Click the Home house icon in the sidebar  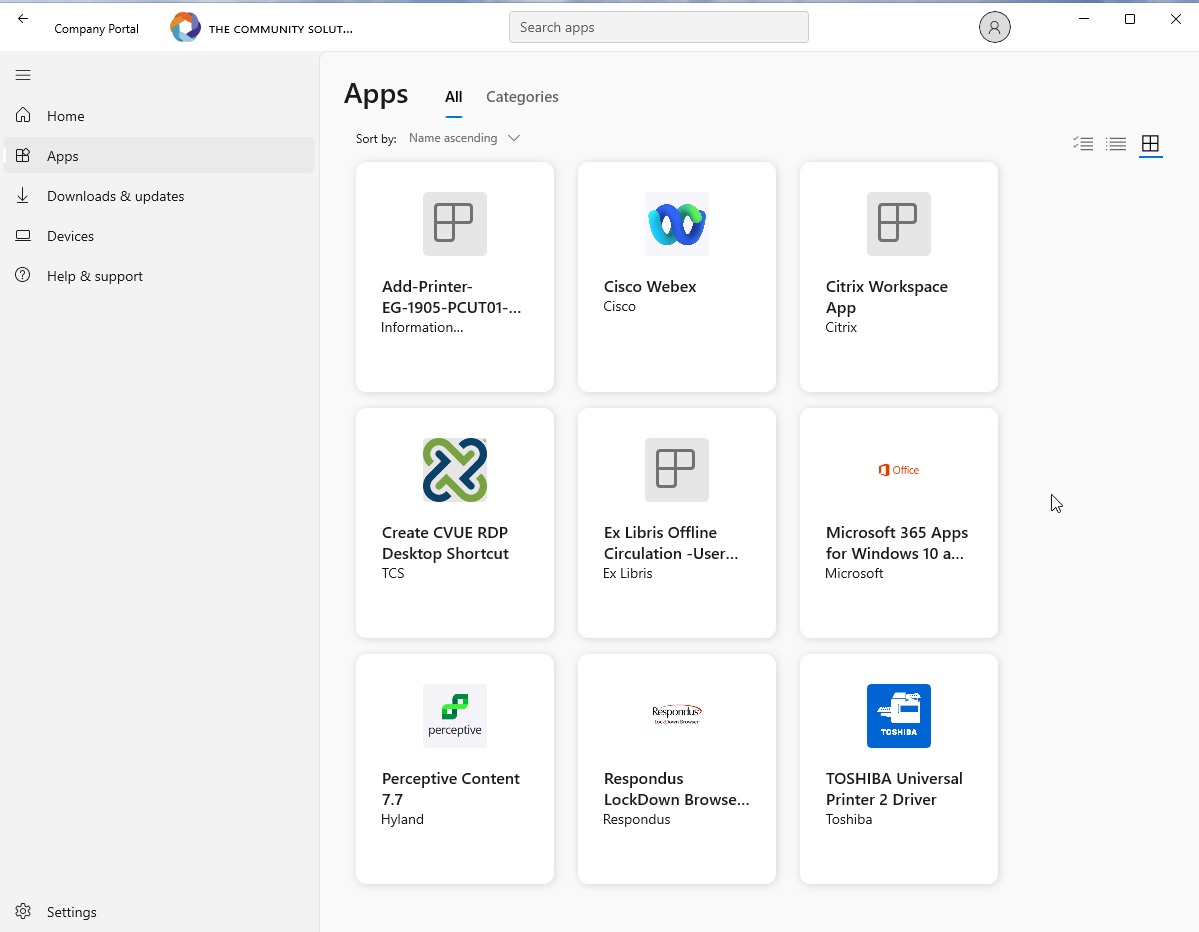[23, 115]
